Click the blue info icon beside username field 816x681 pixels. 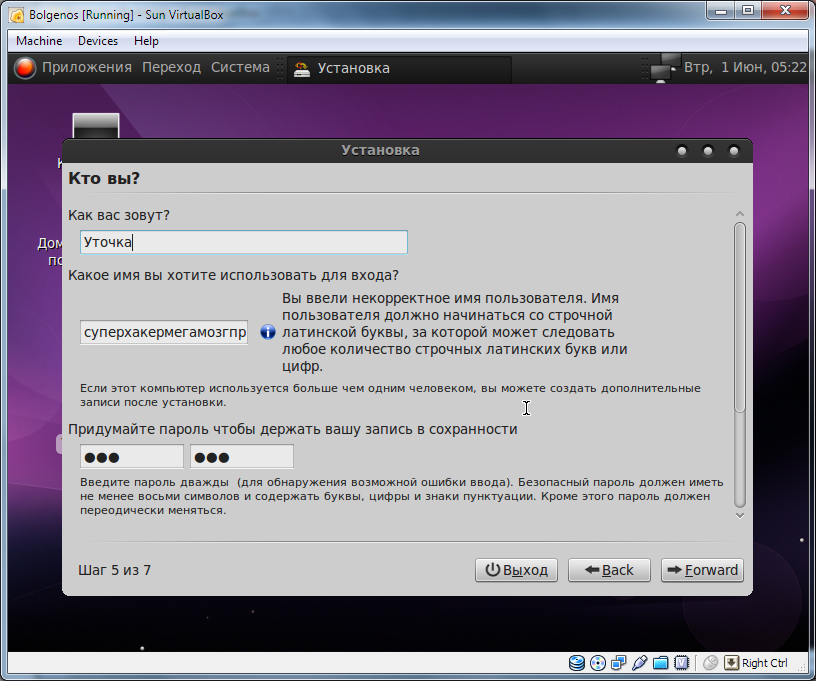pos(268,332)
